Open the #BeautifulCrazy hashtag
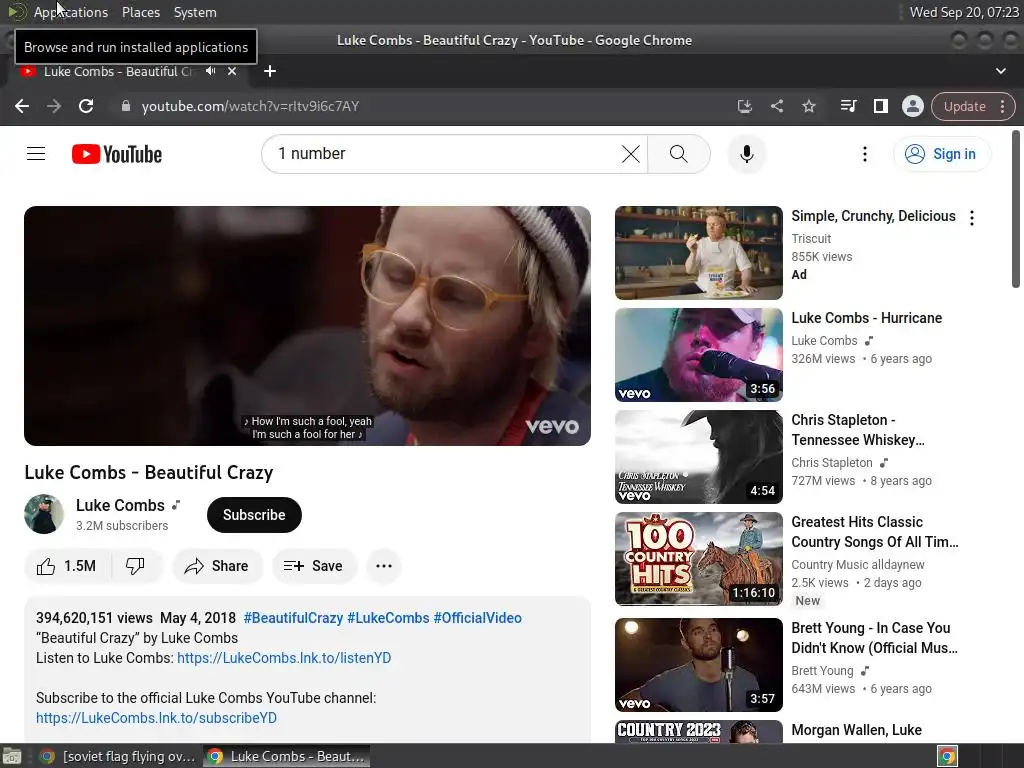Screen dimensions: 1024x768 [x=293, y=618]
